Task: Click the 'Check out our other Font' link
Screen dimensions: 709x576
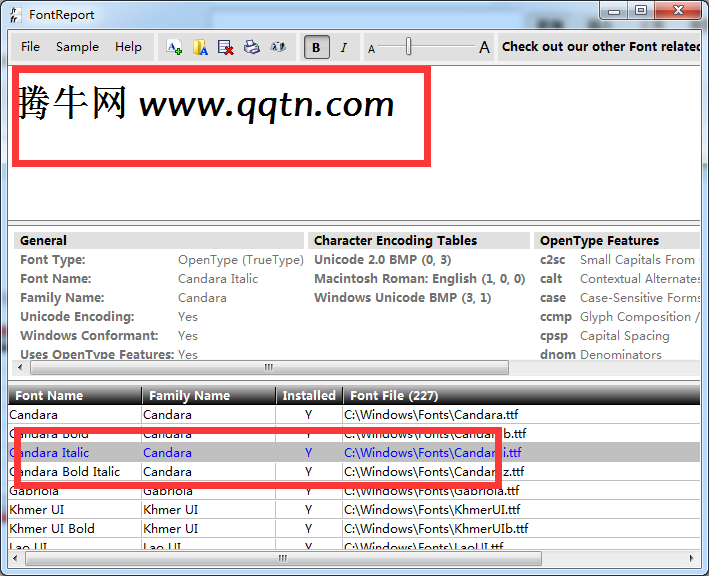Action: point(600,47)
